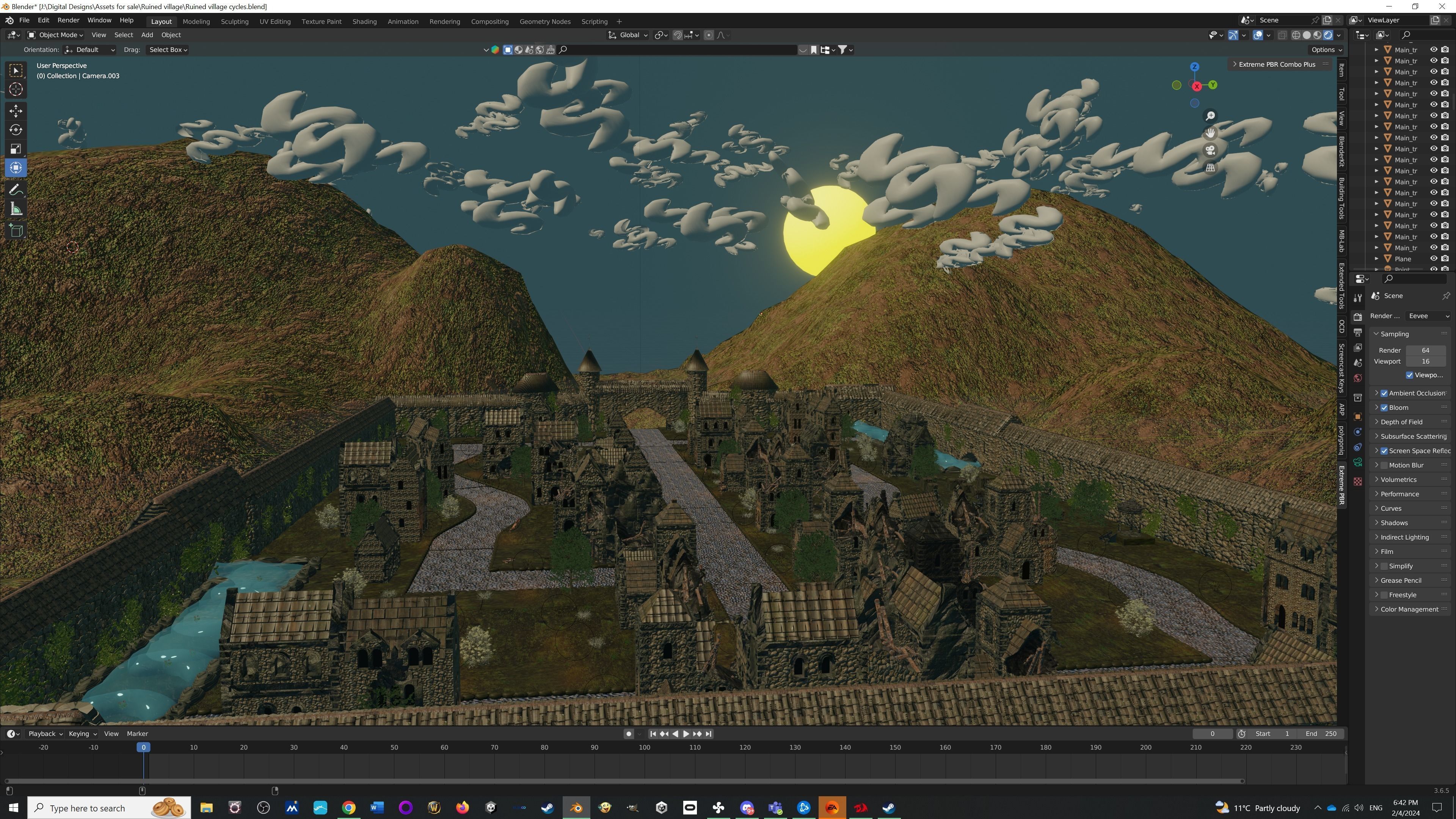The image size is (1456, 819).
Task: Select the Select Box tool
Action: click(16, 70)
